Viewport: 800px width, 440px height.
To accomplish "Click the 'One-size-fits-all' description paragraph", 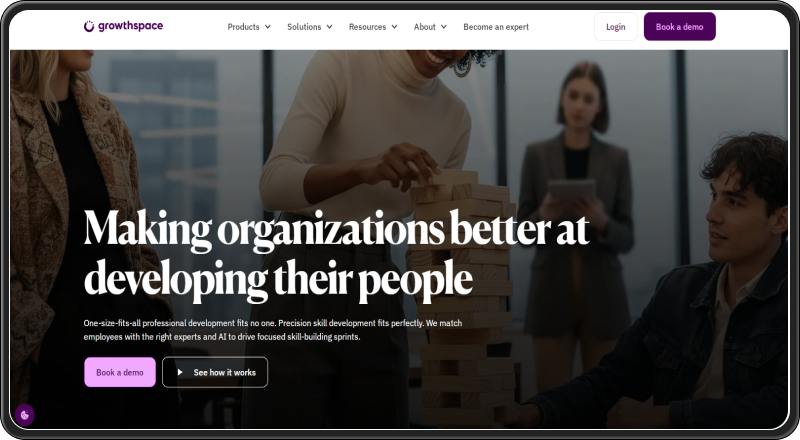I will click(x=273, y=330).
